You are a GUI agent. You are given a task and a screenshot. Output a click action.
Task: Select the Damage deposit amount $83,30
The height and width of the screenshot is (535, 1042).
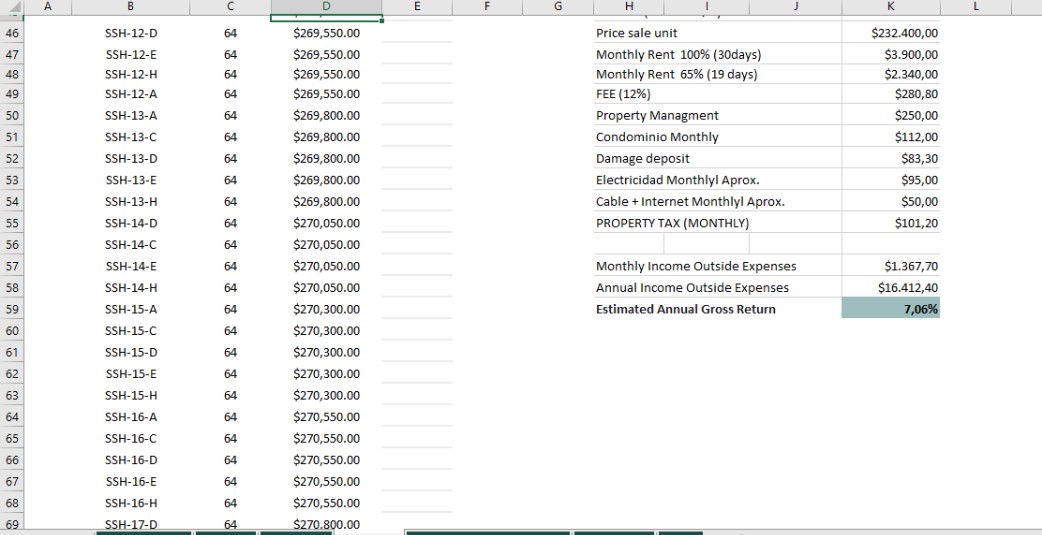[890, 159]
